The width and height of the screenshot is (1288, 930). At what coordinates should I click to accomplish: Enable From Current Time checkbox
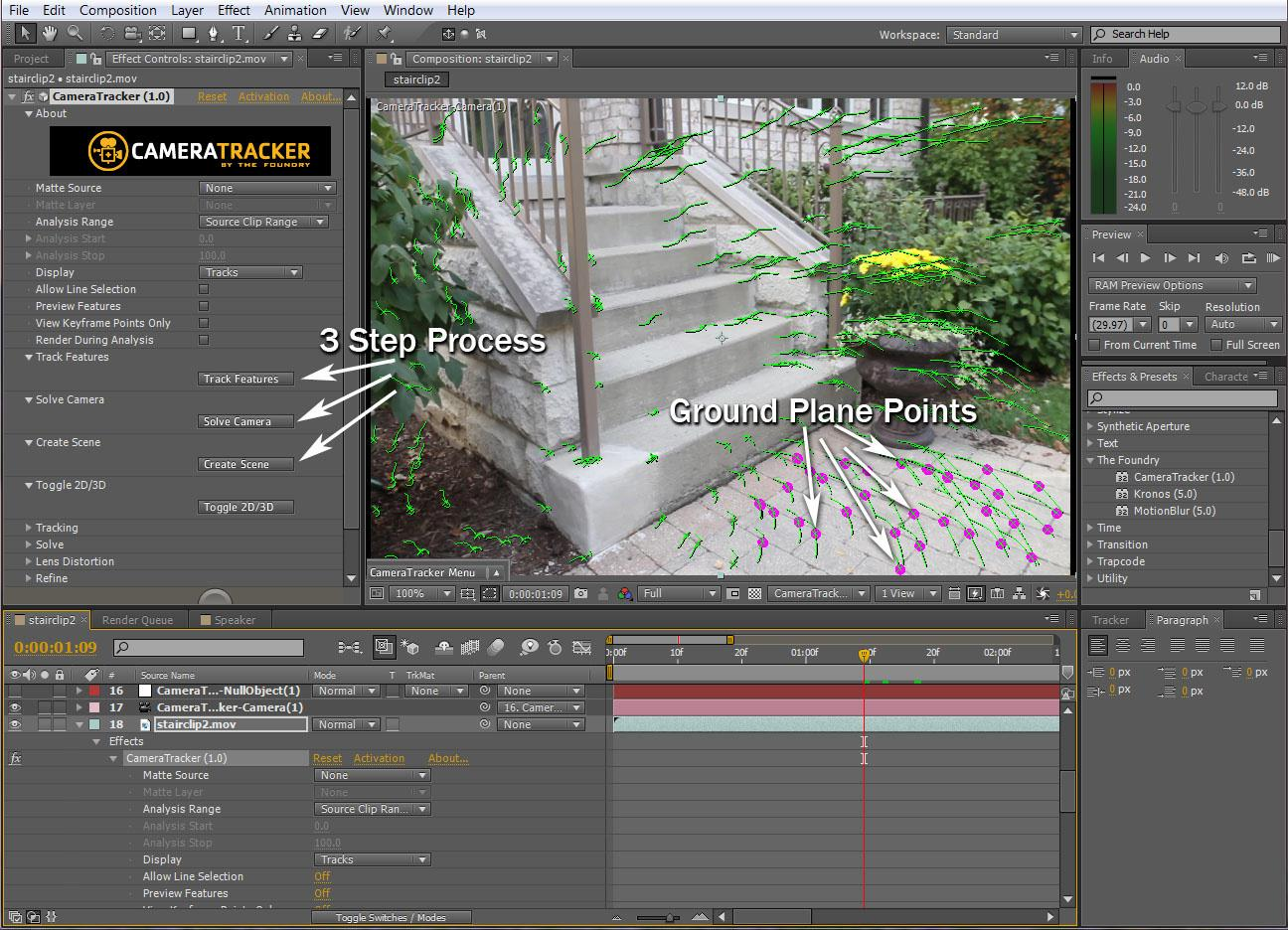pyautogui.click(x=1094, y=345)
